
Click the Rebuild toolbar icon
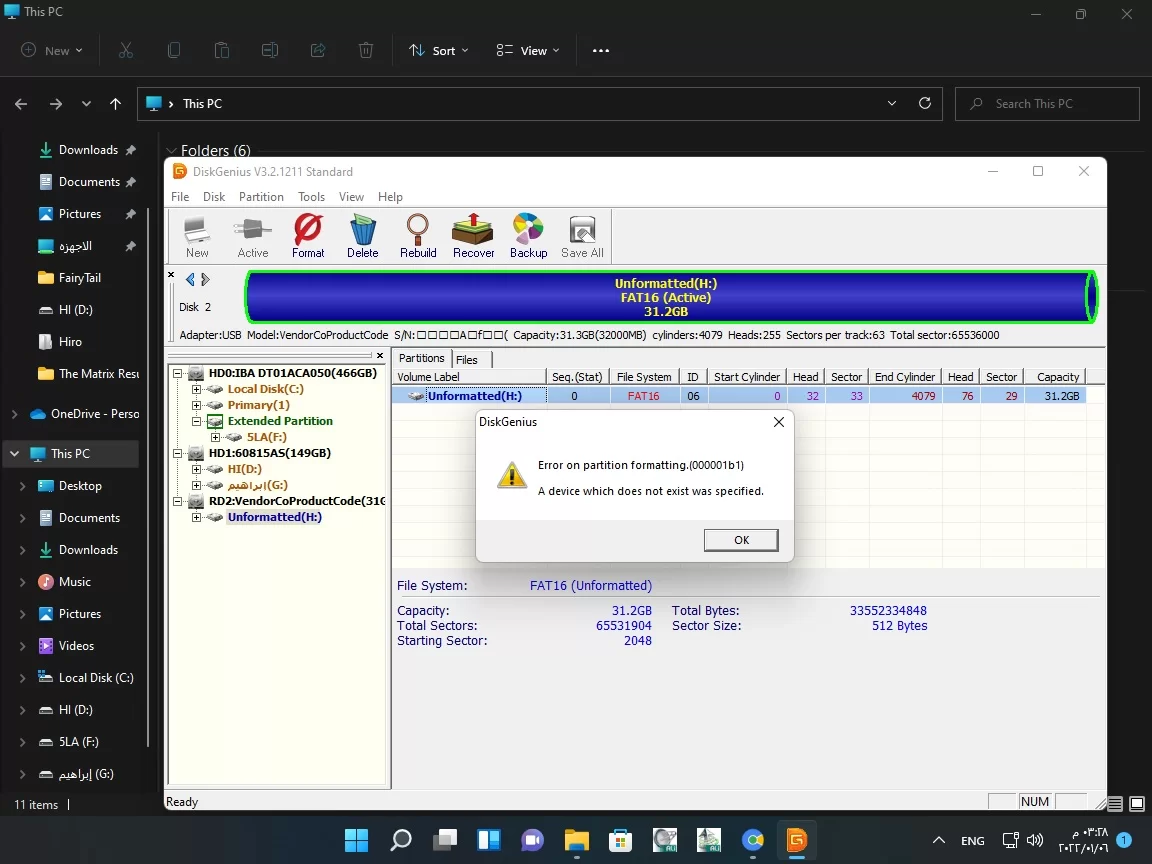click(x=418, y=237)
